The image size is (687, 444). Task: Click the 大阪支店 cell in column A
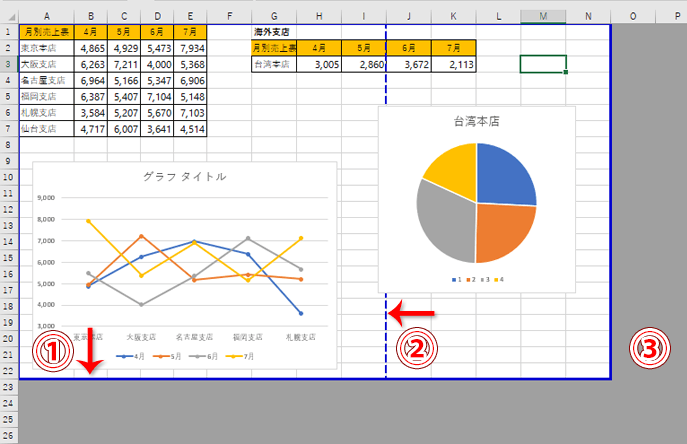[x=46, y=64]
